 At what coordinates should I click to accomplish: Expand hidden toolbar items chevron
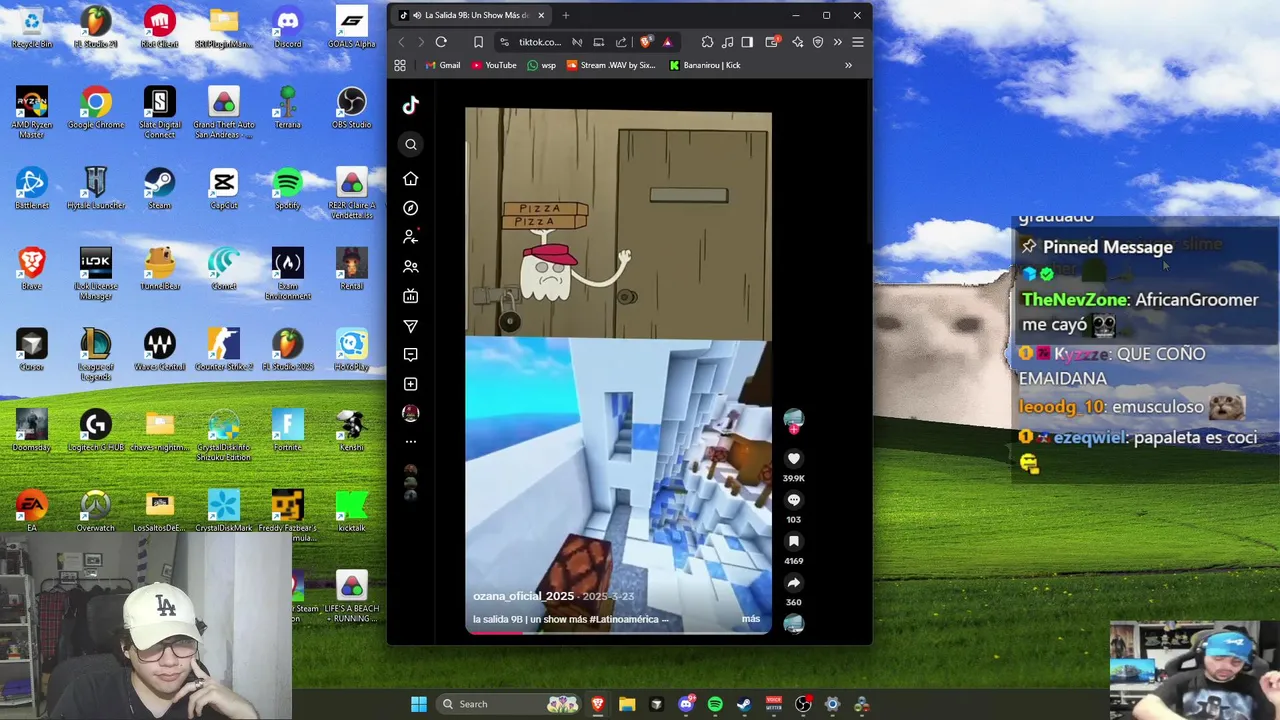tap(837, 42)
